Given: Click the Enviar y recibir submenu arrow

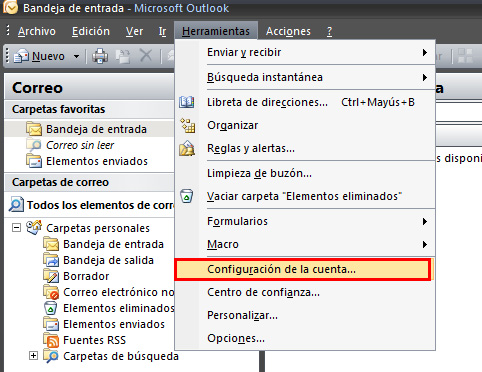Looking at the screenshot, I should 425,52.
